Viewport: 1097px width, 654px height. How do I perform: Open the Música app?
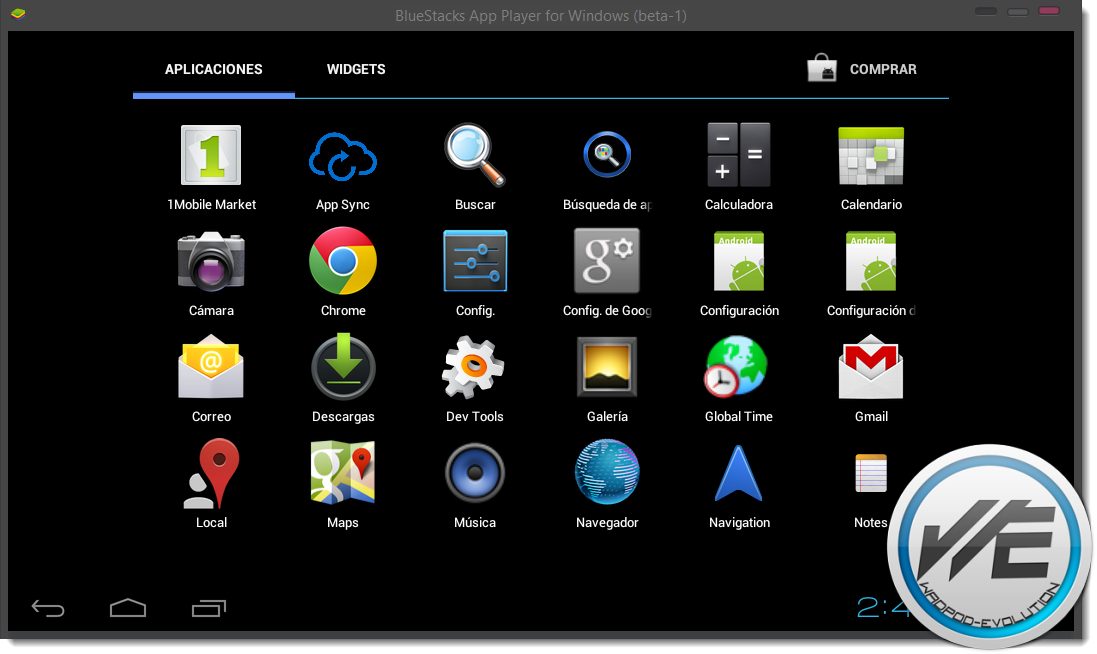tap(475, 474)
